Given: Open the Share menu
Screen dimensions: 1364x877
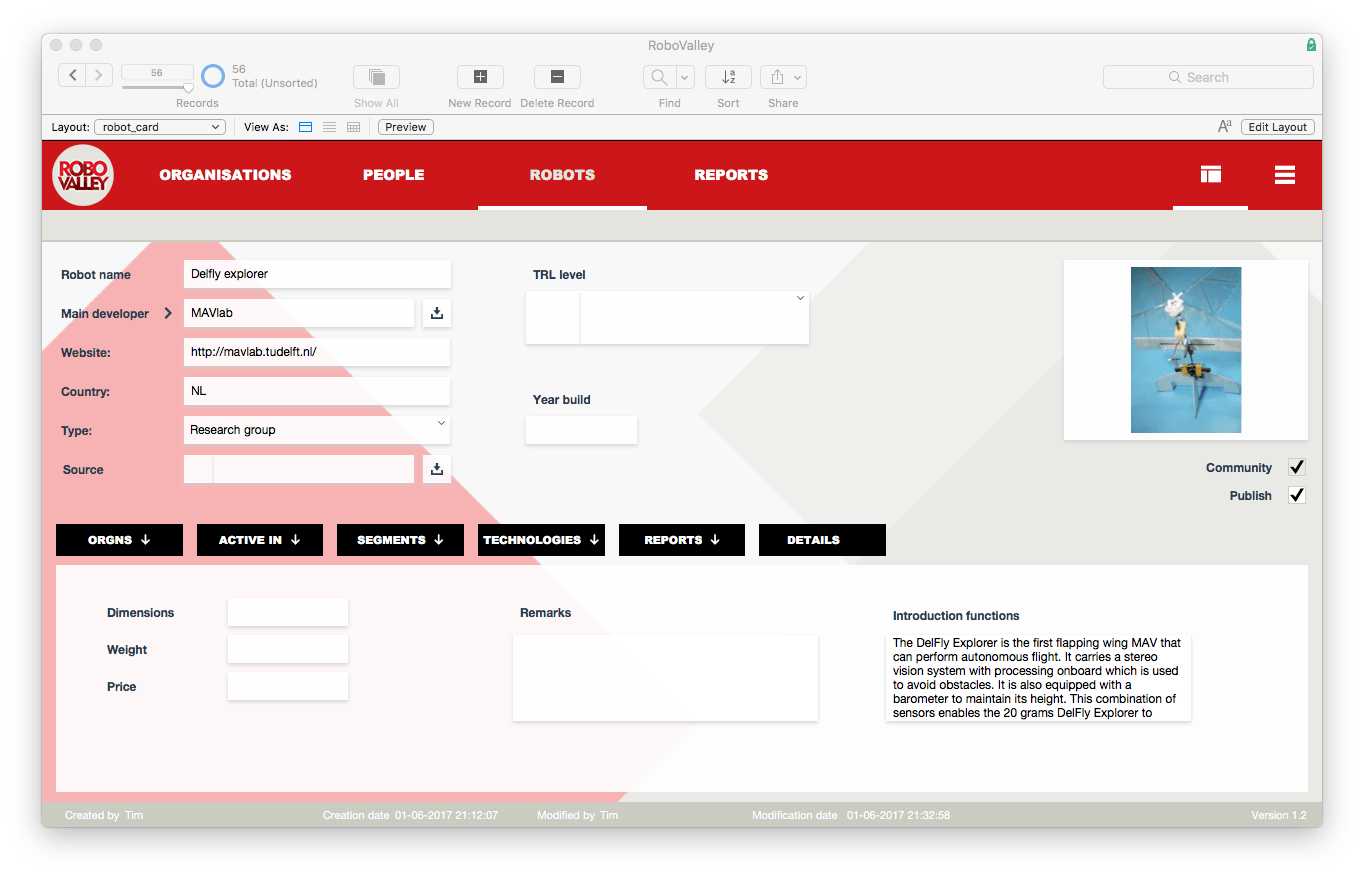Looking at the screenshot, I should pyautogui.click(x=783, y=77).
